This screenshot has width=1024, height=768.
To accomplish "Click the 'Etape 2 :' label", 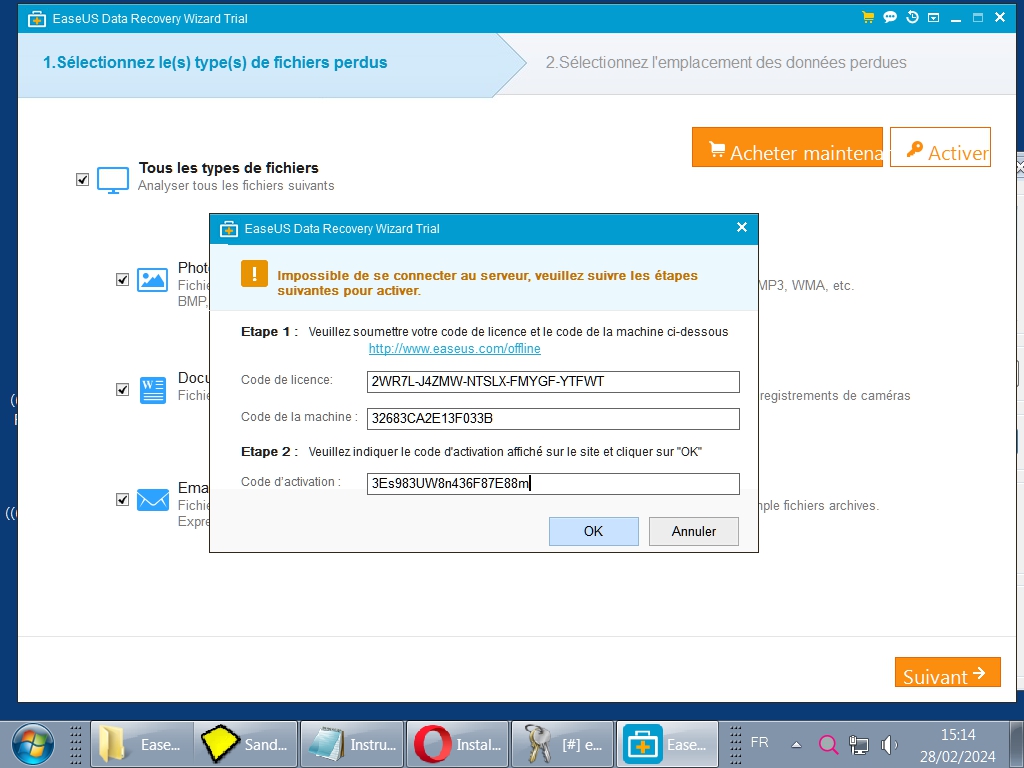I will pyautogui.click(x=269, y=452).
